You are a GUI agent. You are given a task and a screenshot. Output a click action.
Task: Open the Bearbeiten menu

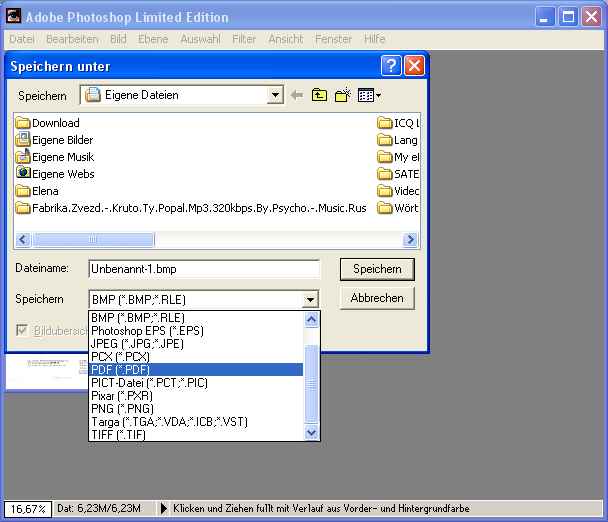[x=72, y=39]
